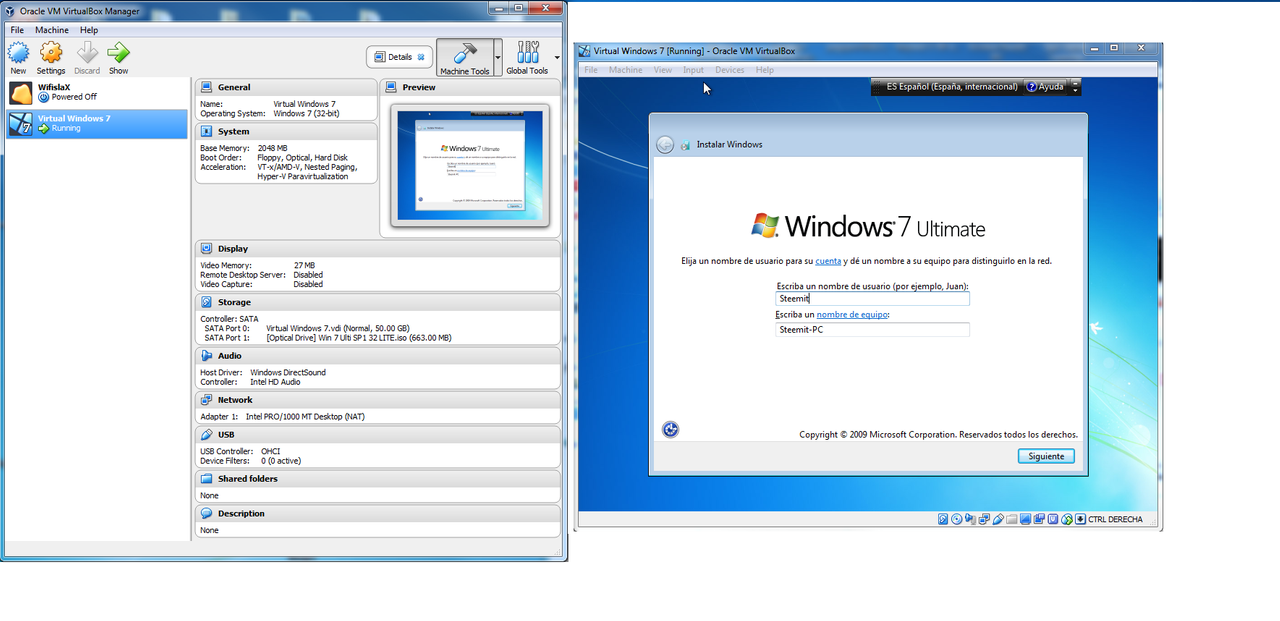Open the Help menu in the VM window

[765, 70]
